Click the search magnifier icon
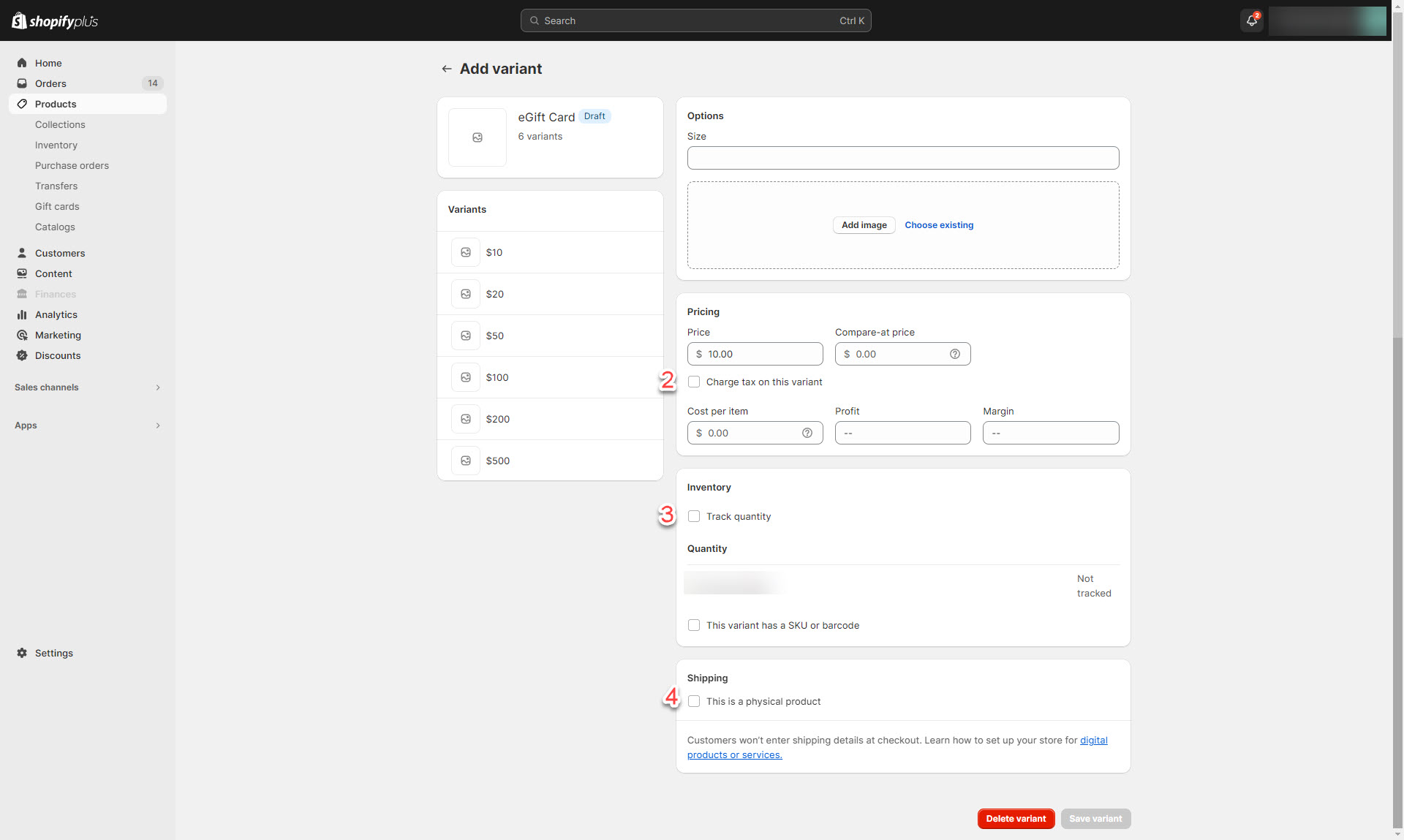The image size is (1404, 840). pos(535,20)
